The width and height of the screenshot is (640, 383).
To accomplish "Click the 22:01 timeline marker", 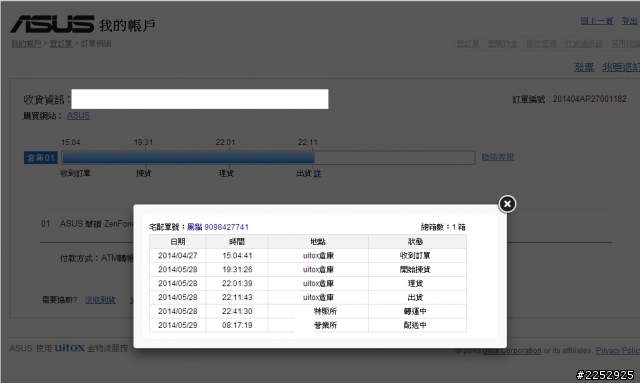I will (x=225, y=143).
